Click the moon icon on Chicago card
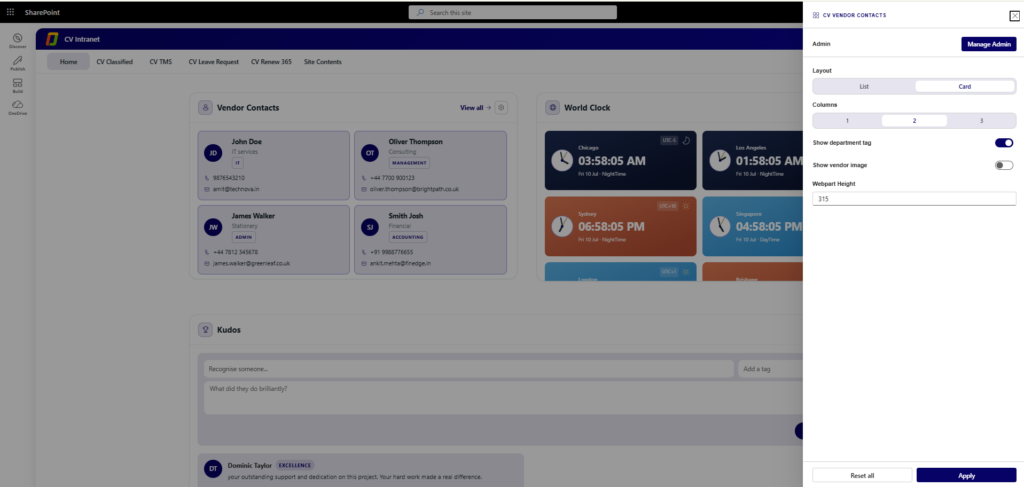This screenshot has width=1024, height=487. tap(686, 140)
